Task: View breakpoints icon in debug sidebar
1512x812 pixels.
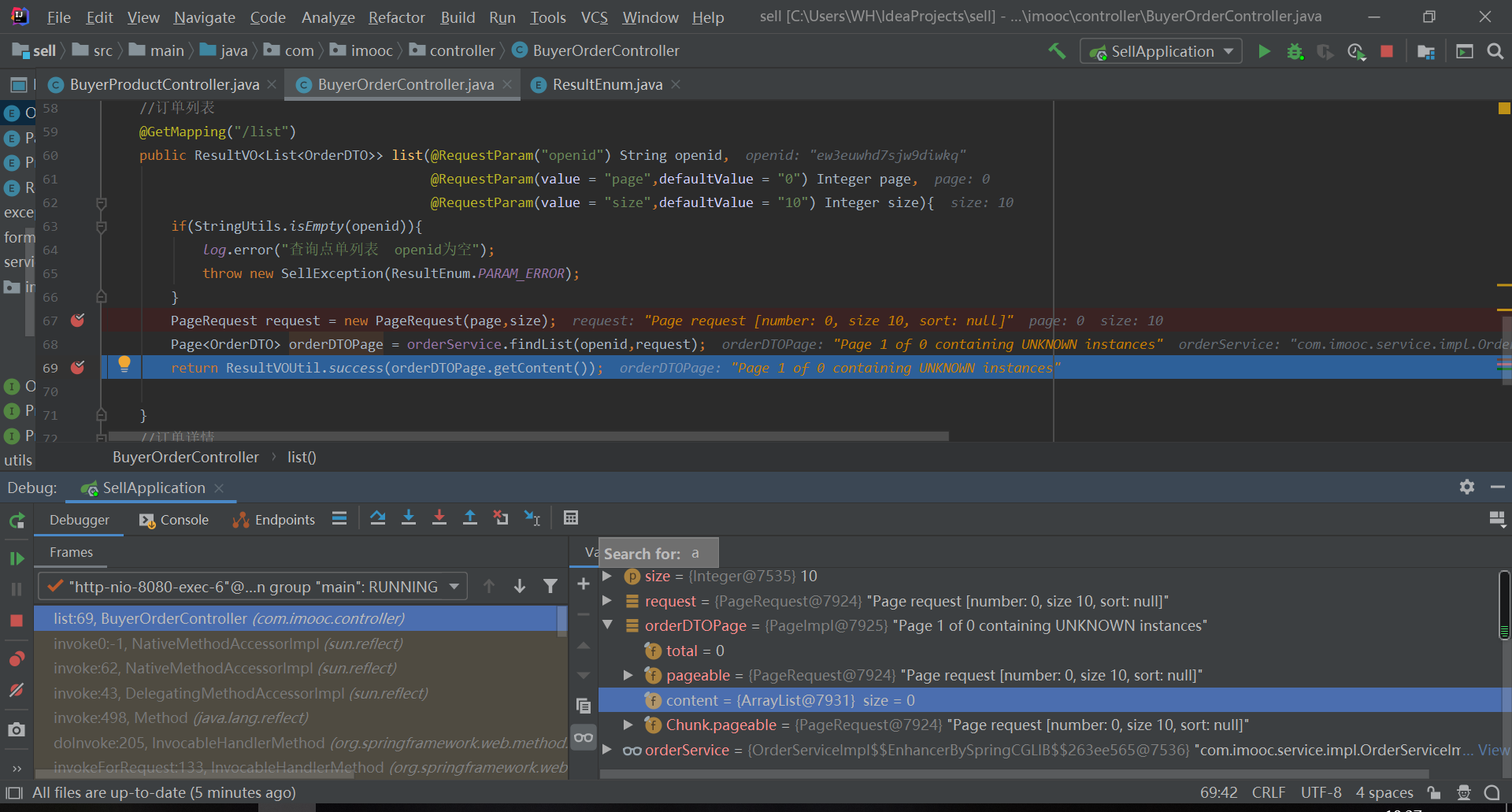Action: pos(17,658)
